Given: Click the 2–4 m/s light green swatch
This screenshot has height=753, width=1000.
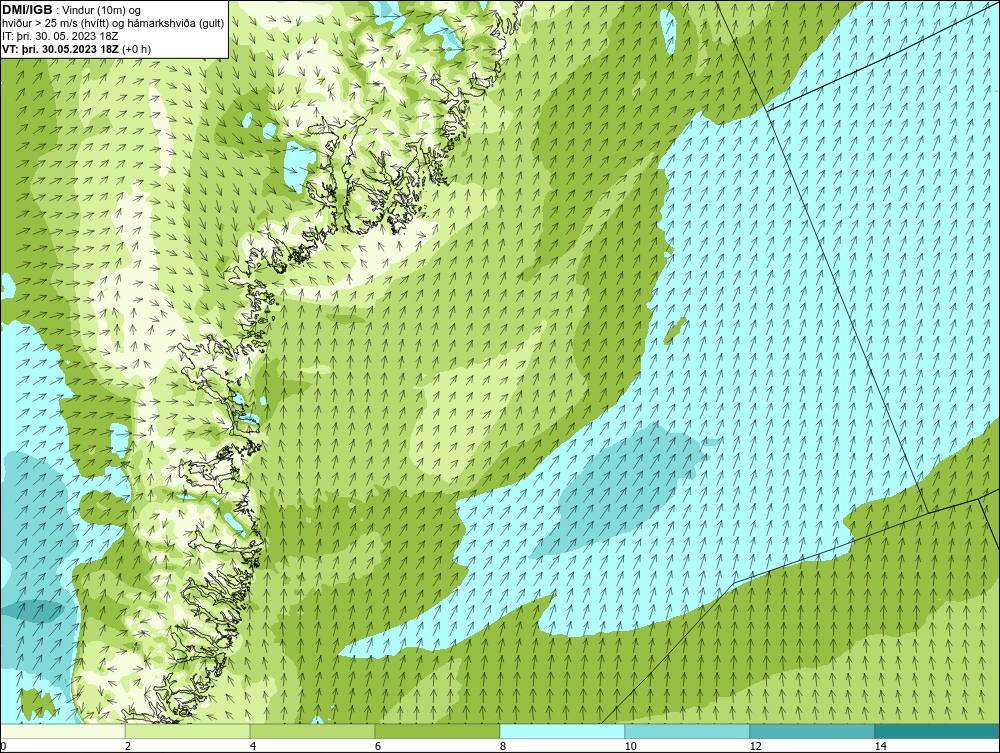Looking at the screenshot, I should tap(188, 731).
